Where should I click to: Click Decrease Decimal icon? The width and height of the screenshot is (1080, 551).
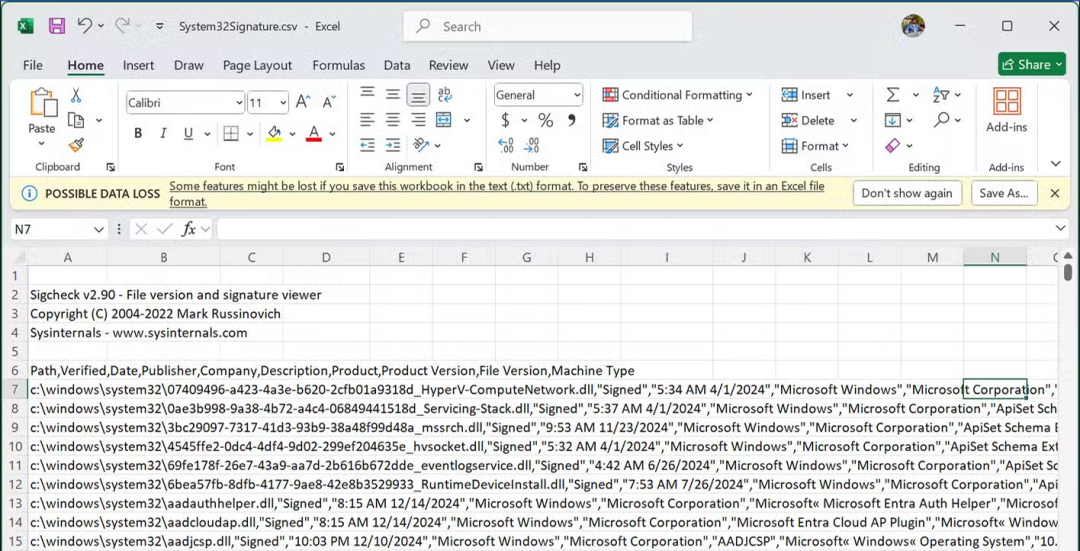[531, 145]
